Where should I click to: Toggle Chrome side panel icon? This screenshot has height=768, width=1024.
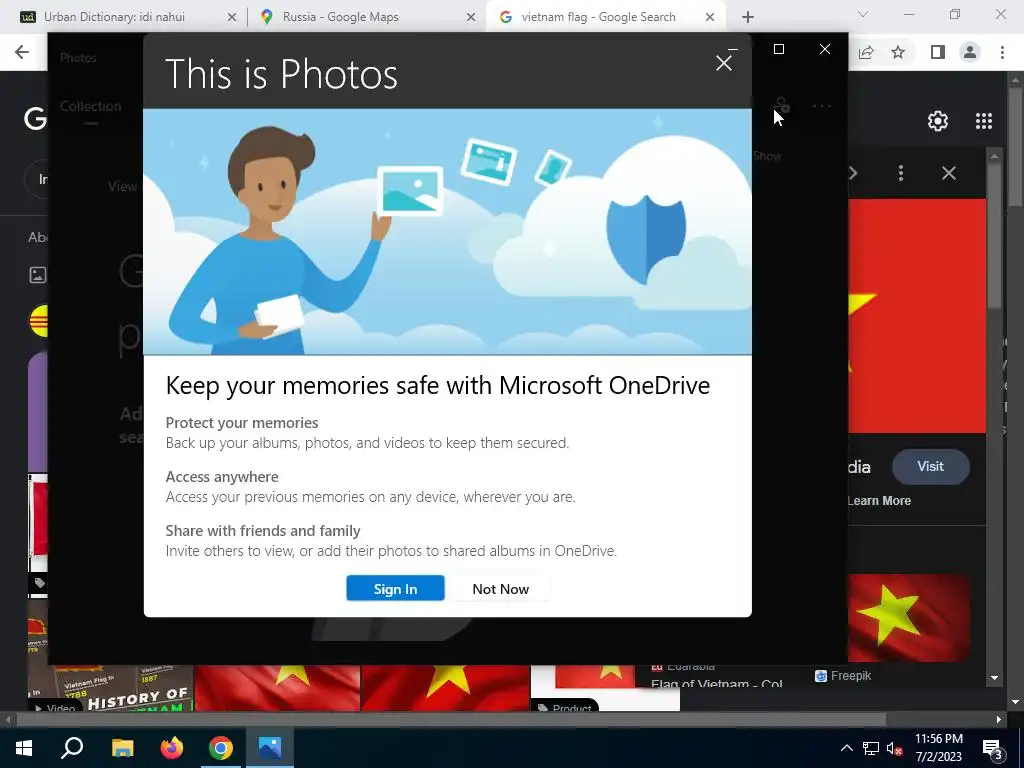[937, 52]
